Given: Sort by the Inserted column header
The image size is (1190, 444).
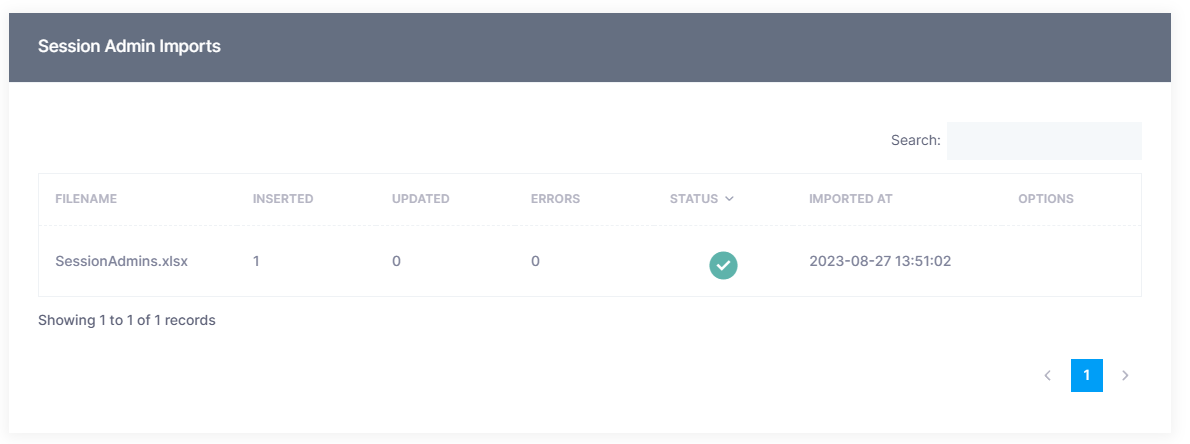Looking at the screenshot, I should point(283,199).
